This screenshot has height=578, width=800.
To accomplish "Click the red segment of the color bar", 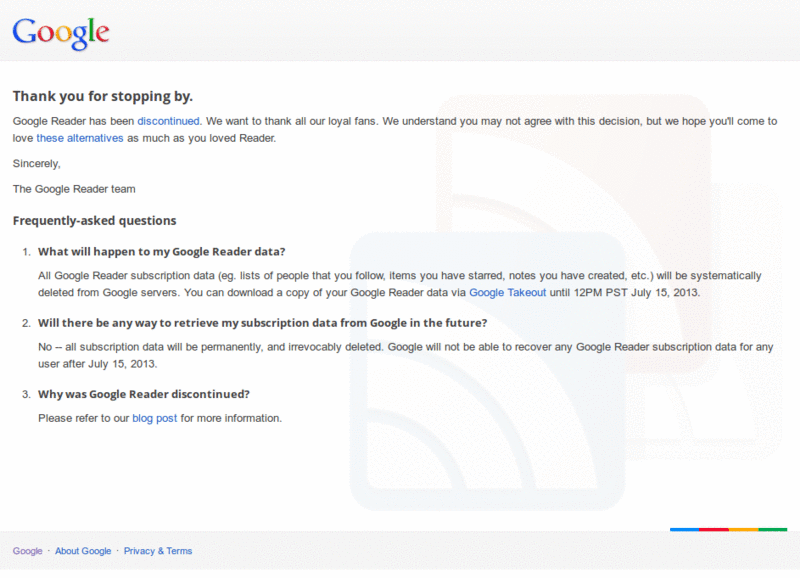I will point(714,531).
